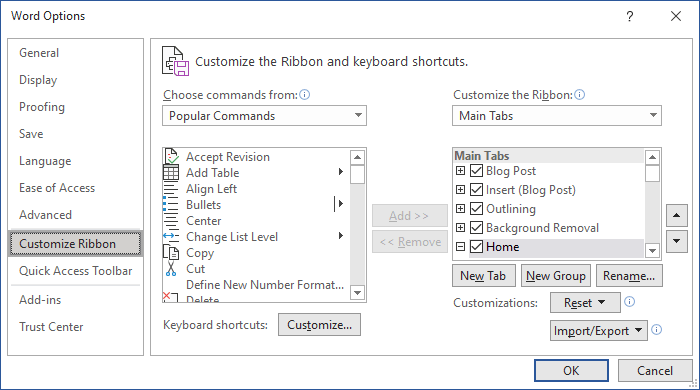
Task: Select the Main Tabs header row
Action: pyautogui.click(x=549, y=156)
